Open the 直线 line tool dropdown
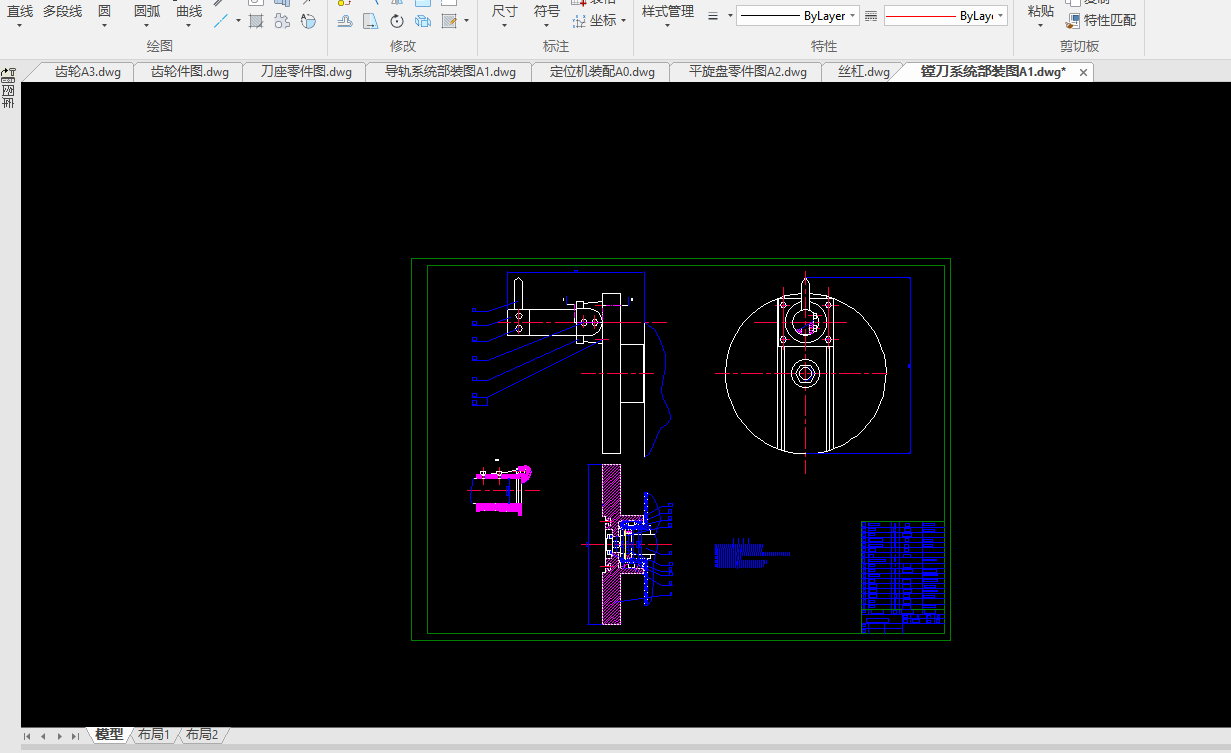1231x753 pixels. [x=20, y=26]
